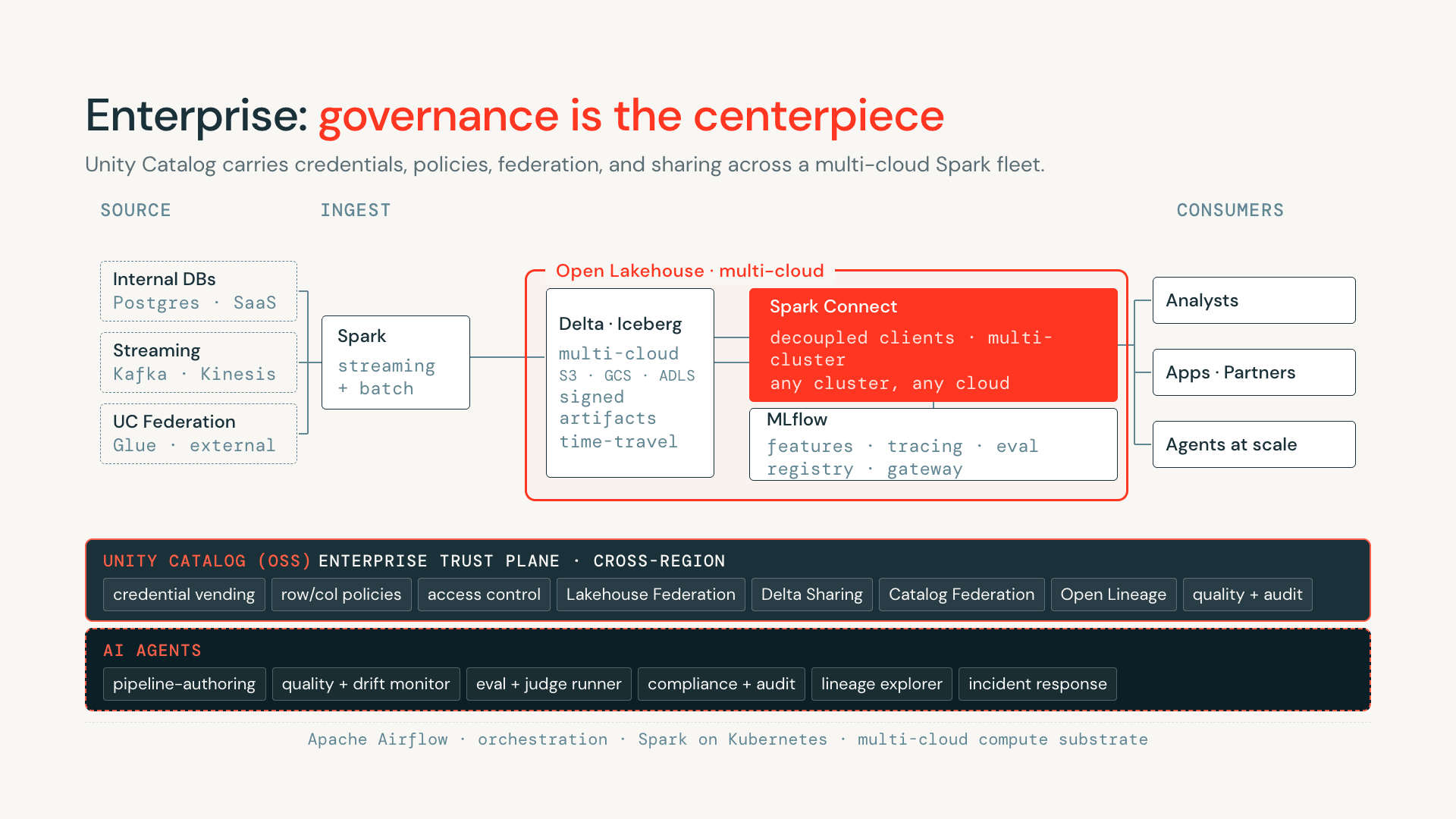This screenshot has width=1456, height=819.
Task: Click the 'access control' chip
Action: [x=484, y=595]
